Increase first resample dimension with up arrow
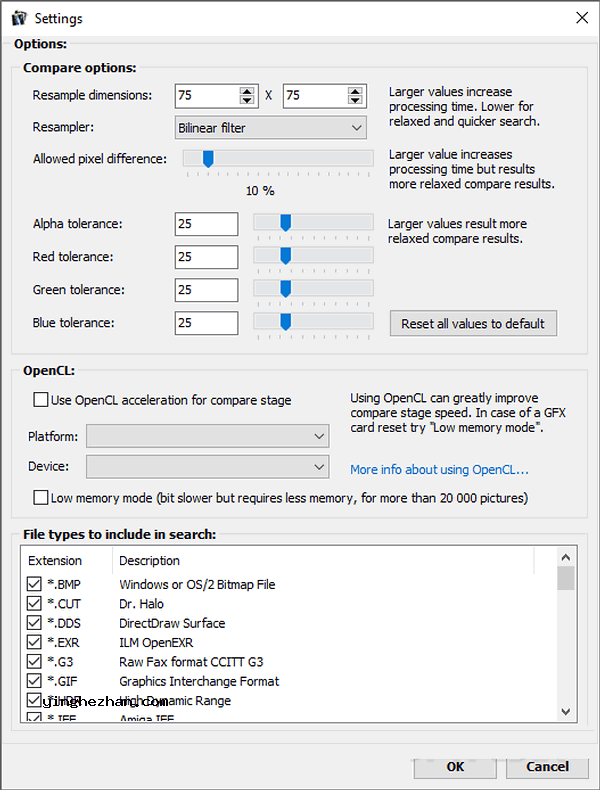 click(x=247, y=91)
